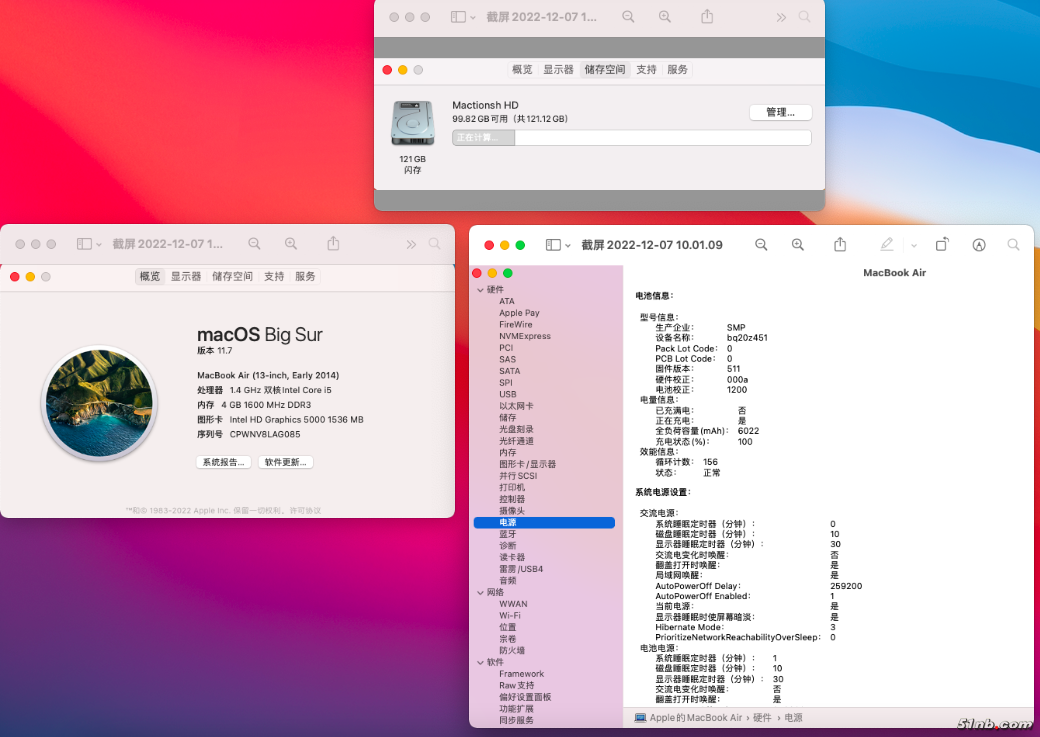Image resolution: width=1040 pixels, height=737 pixels.
Task: Select 摄像头 in the sidebar
Action: point(512,511)
